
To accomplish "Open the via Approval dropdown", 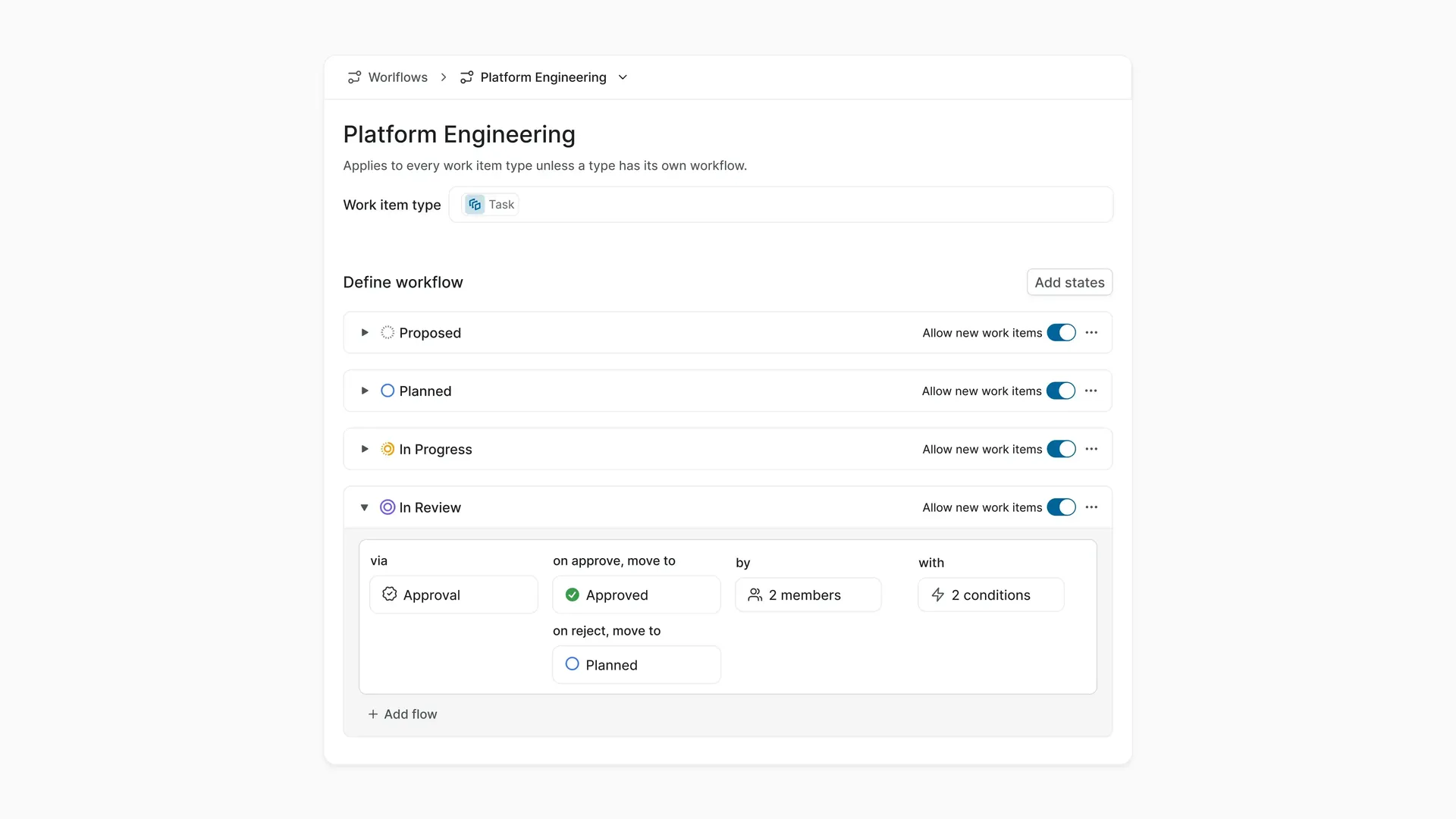I will [x=453, y=595].
